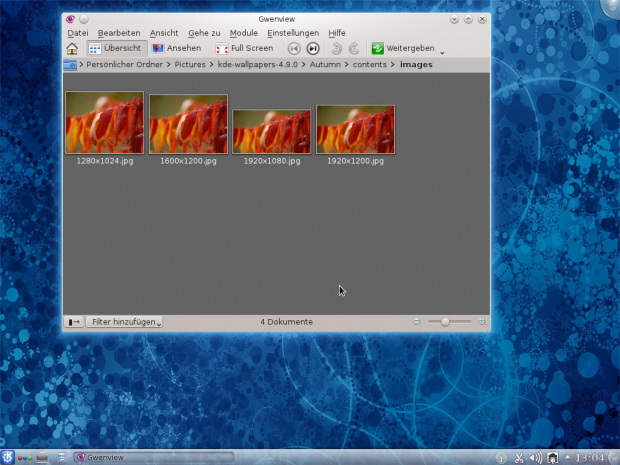Screen dimensions: 620x465
Task: Click the Weitergeben share button
Action: 404,48
